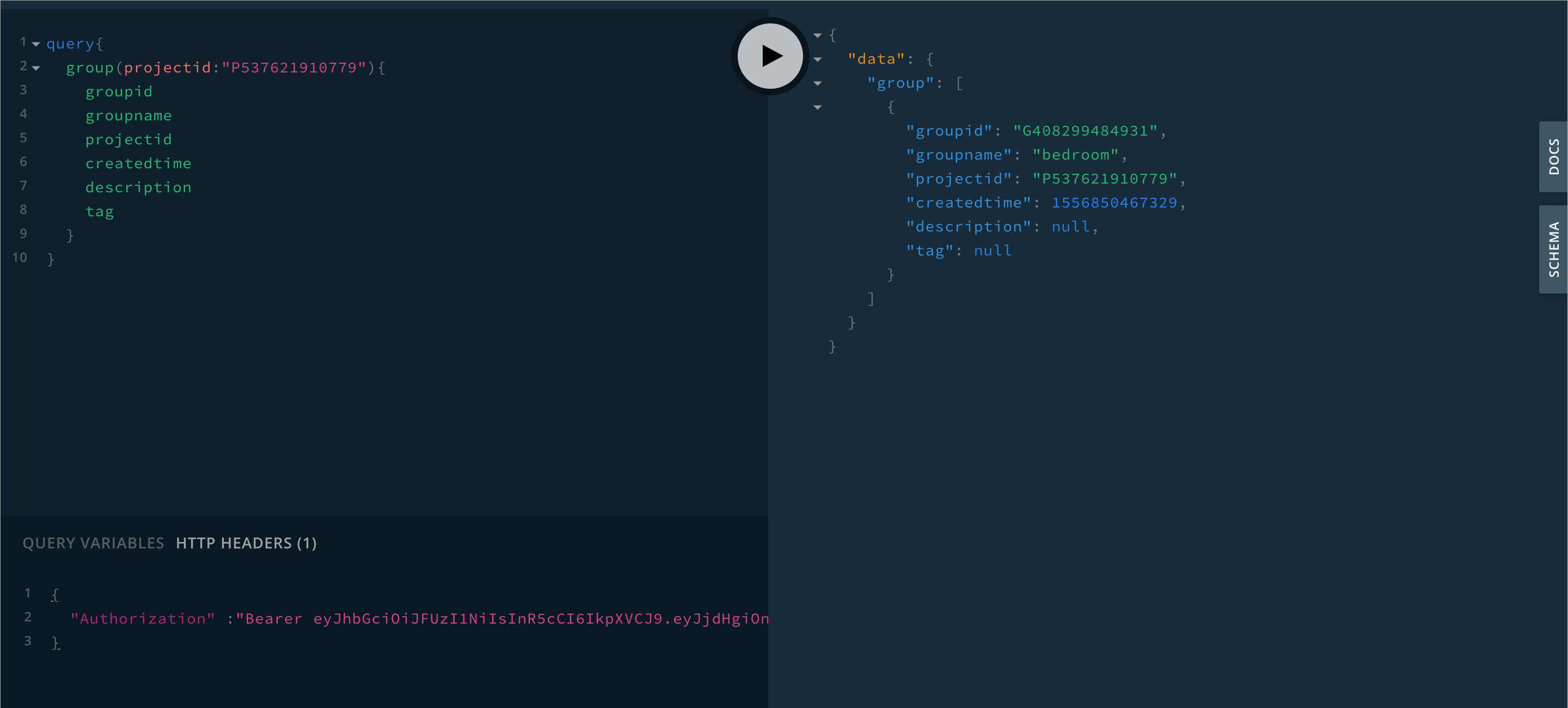Click the groupname field in the query

[128, 115]
